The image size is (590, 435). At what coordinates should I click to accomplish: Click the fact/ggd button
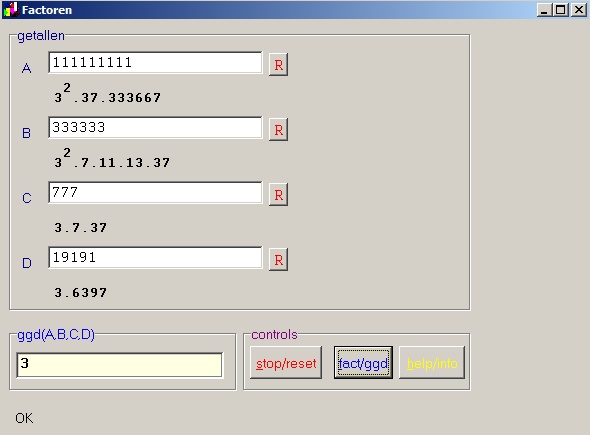click(363, 363)
